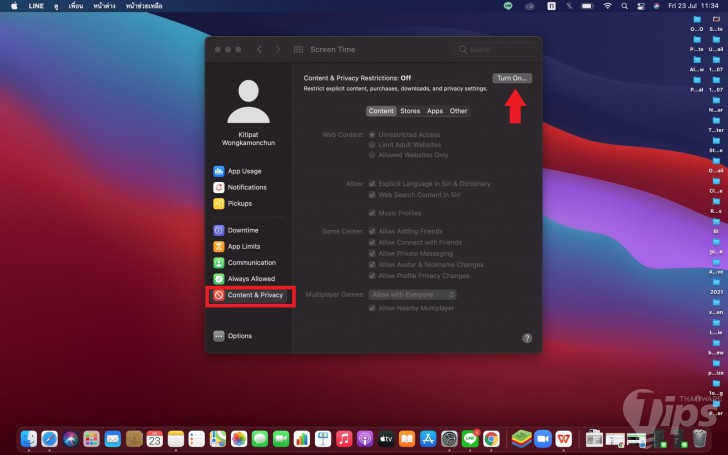Click the date and time in menu bar
The image size is (728, 455).
pos(693,6)
